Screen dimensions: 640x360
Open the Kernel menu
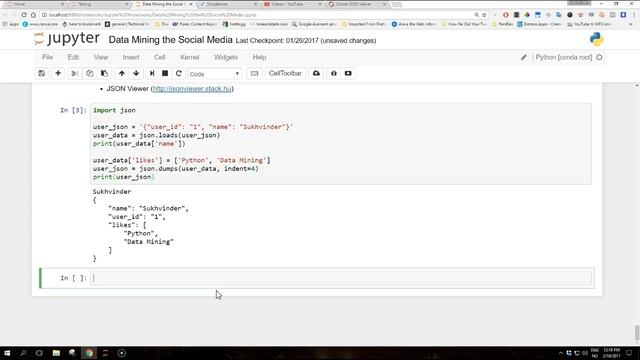pos(190,57)
